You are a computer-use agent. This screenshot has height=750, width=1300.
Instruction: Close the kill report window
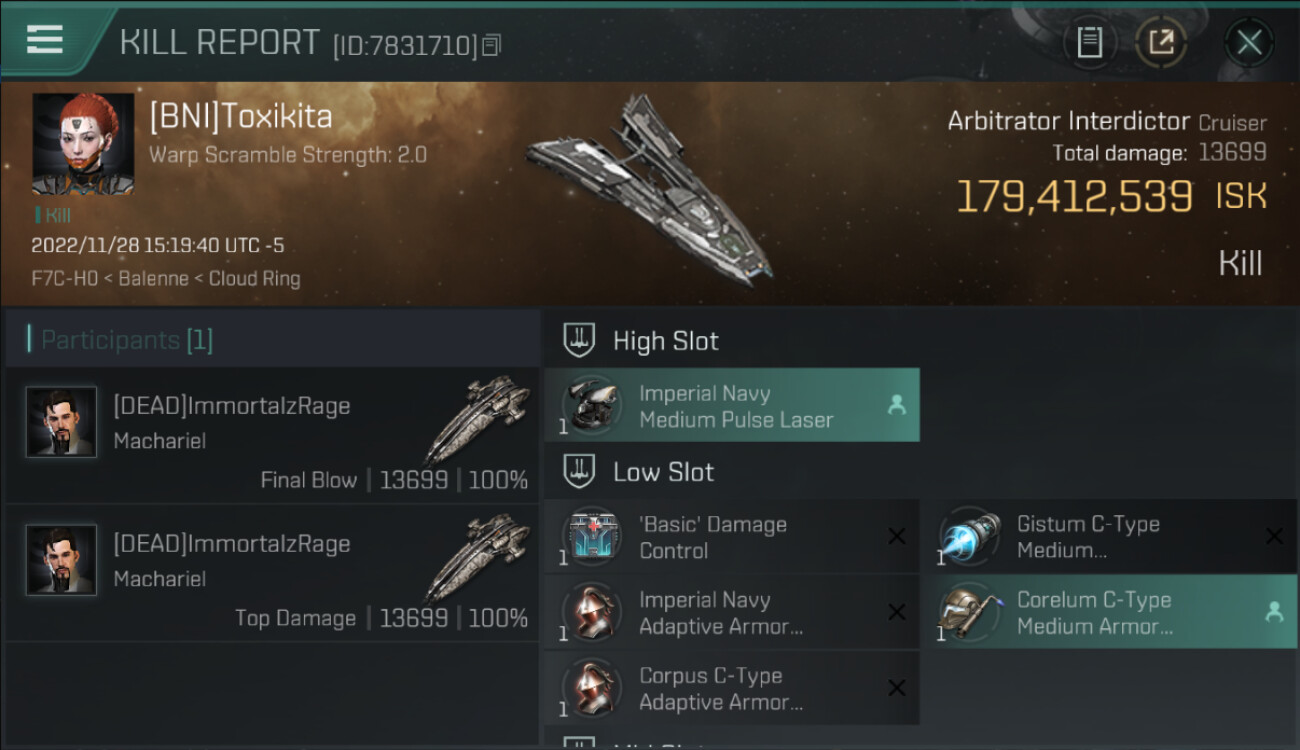[x=1249, y=42]
